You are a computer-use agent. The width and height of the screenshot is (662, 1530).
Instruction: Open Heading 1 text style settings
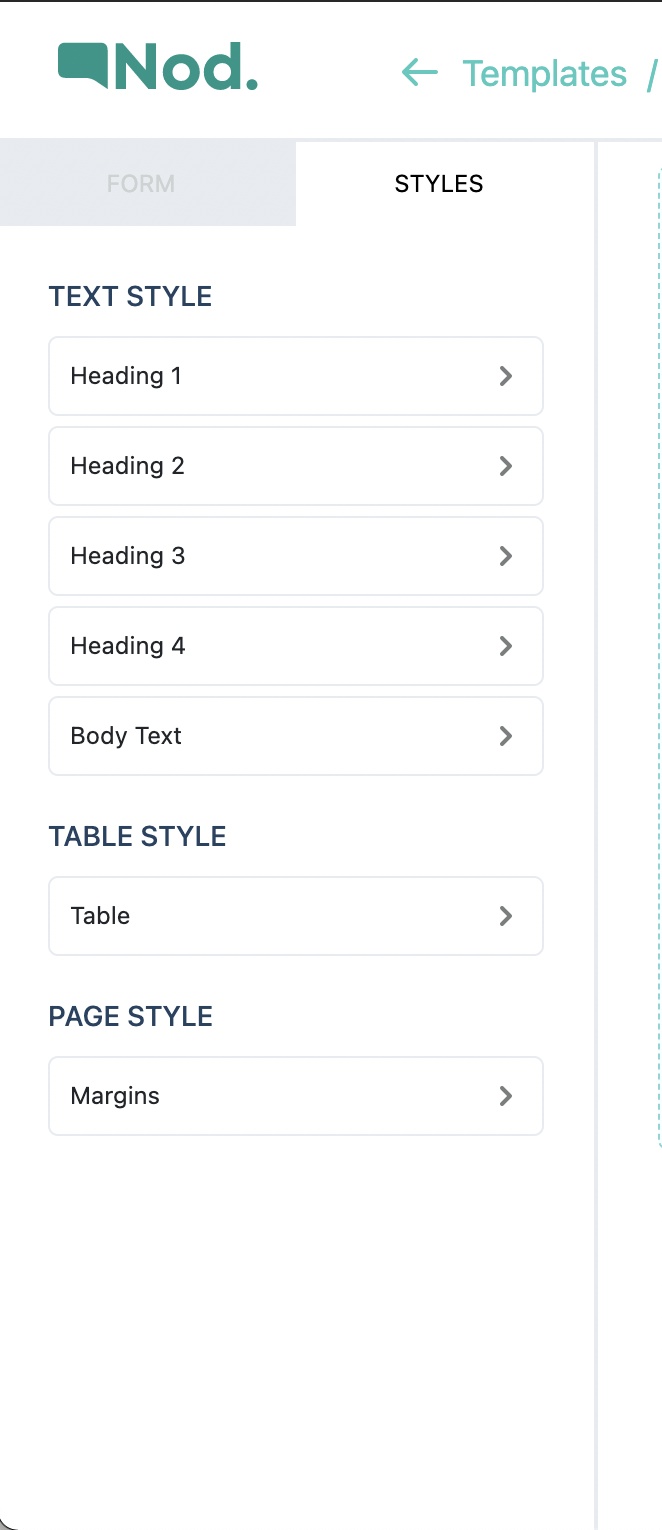[296, 376]
